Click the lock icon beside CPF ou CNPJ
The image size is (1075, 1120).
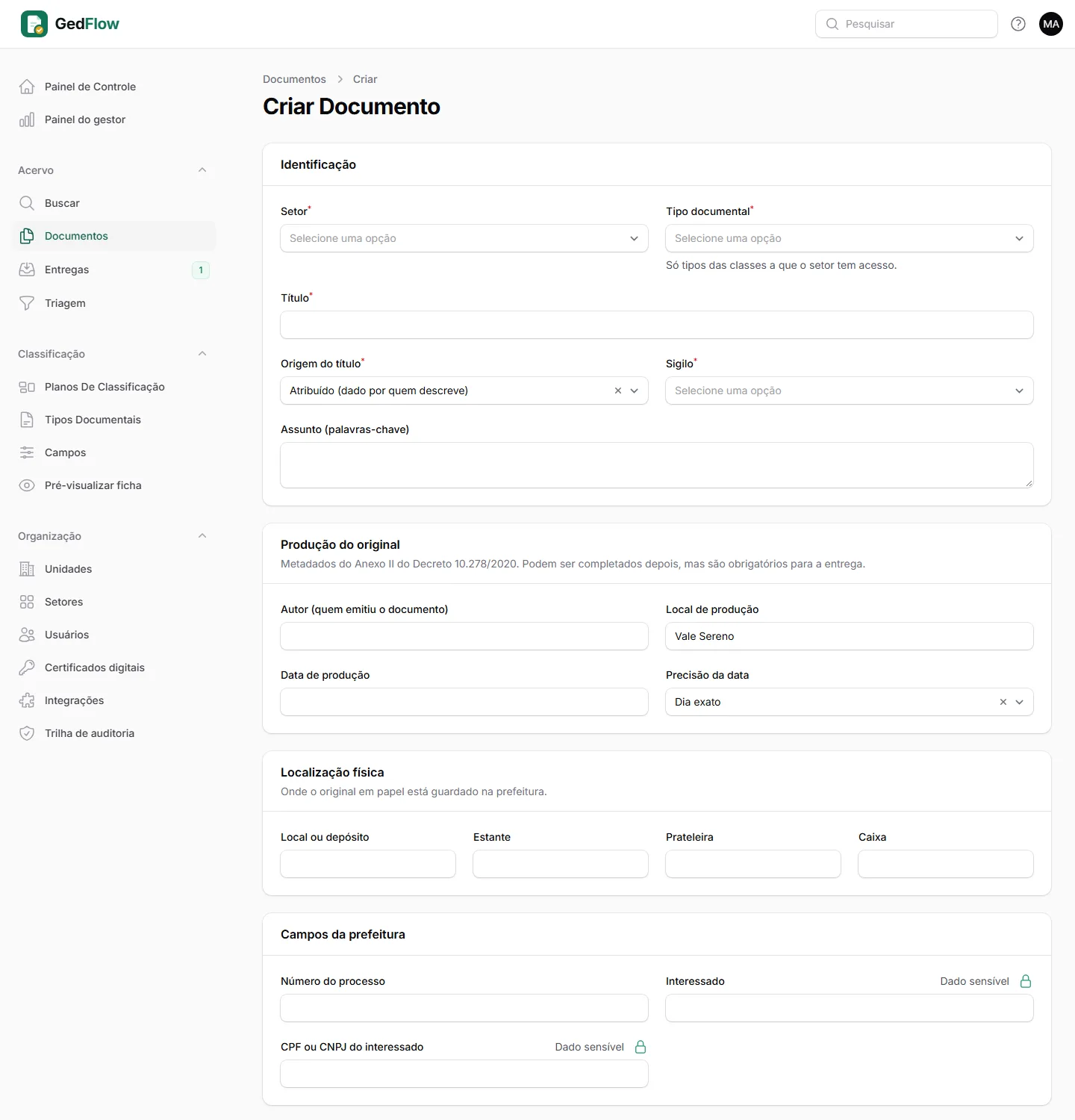pyautogui.click(x=641, y=1047)
